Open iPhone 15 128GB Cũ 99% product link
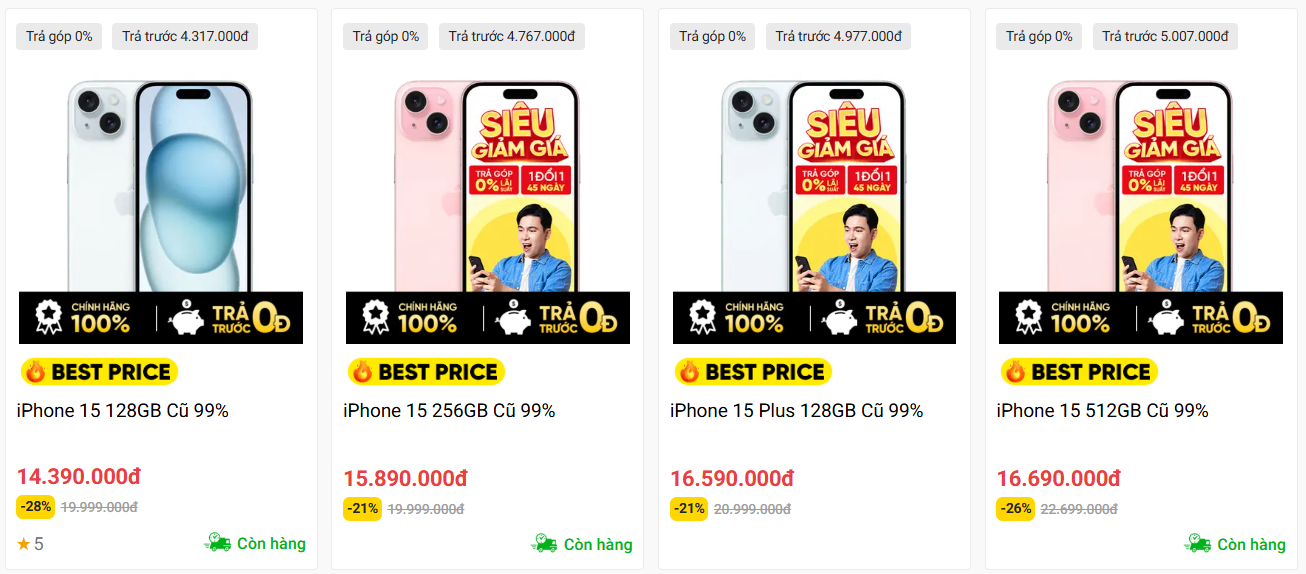This screenshot has width=1306, height=574. pyautogui.click(x=123, y=411)
